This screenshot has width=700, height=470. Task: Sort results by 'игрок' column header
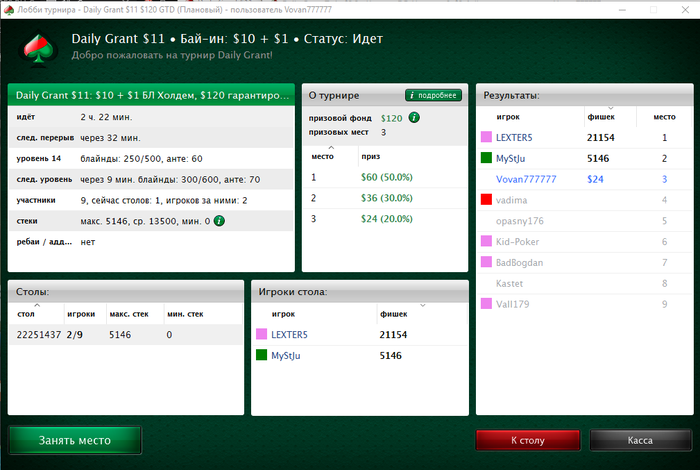click(508, 116)
